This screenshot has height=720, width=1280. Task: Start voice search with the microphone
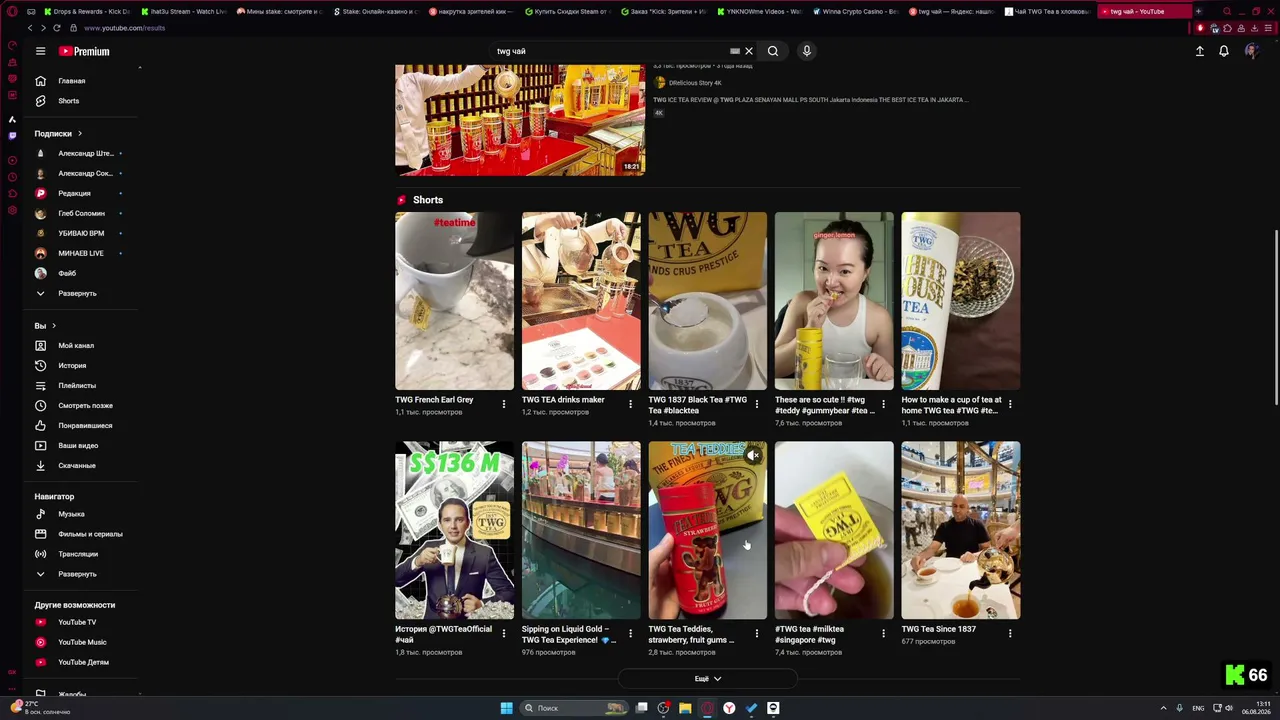[x=806, y=51]
